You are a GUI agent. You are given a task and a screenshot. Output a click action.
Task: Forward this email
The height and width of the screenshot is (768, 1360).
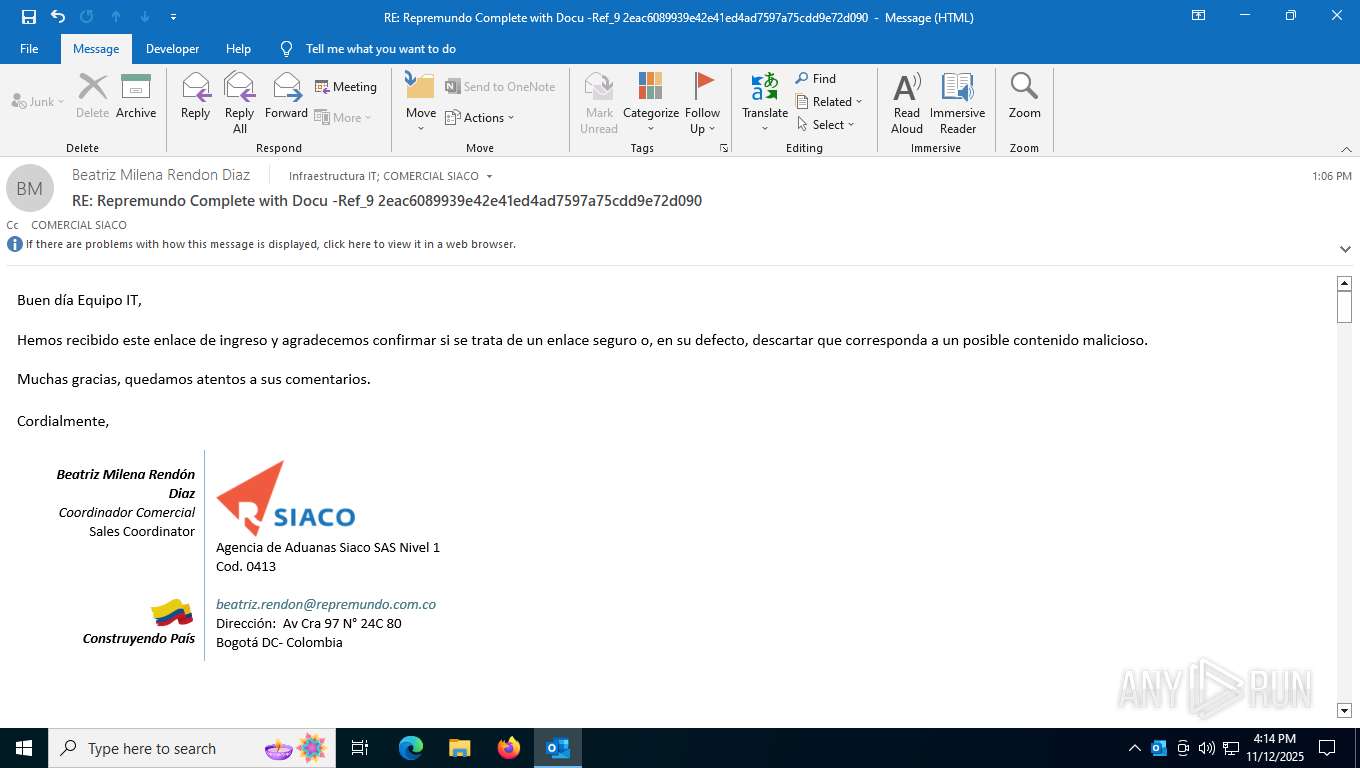(287, 97)
